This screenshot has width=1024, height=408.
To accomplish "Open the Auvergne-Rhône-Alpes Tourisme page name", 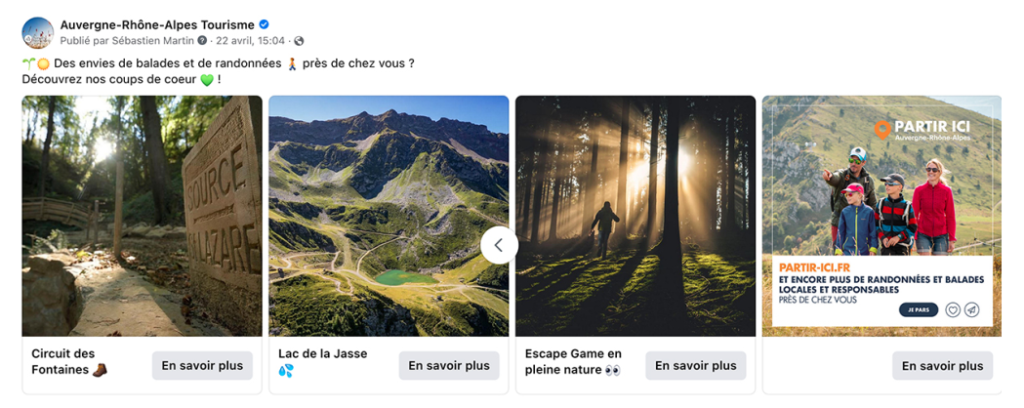I will coord(157,25).
